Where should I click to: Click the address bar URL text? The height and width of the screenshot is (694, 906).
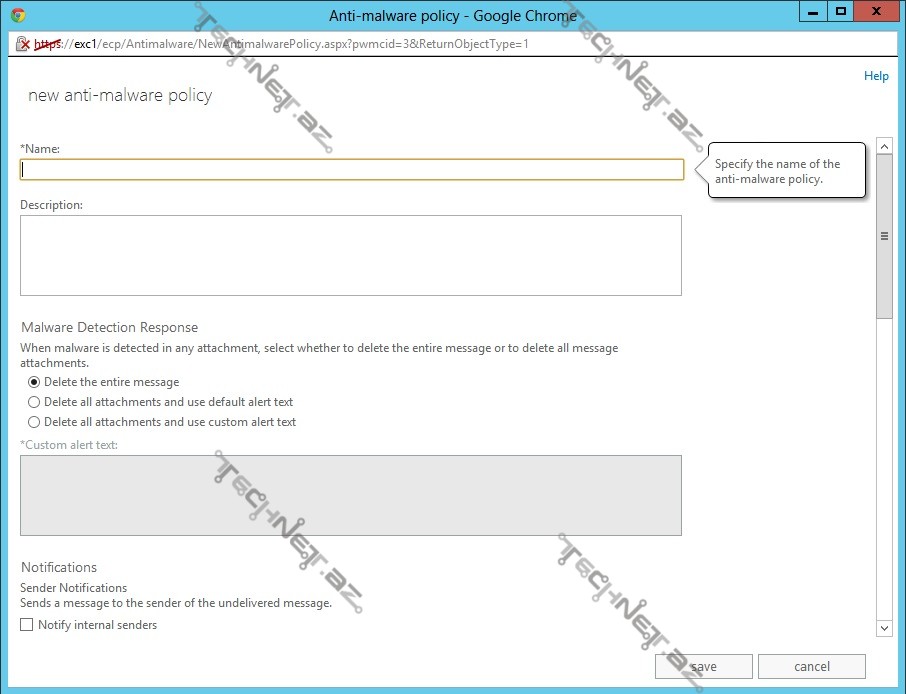pyautogui.click(x=300, y=44)
